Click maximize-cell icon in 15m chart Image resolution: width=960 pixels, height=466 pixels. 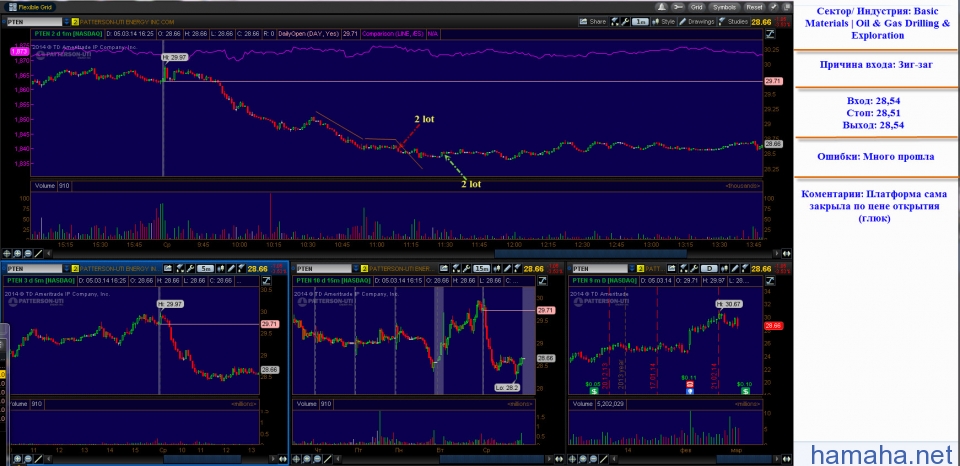pos(542,280)
